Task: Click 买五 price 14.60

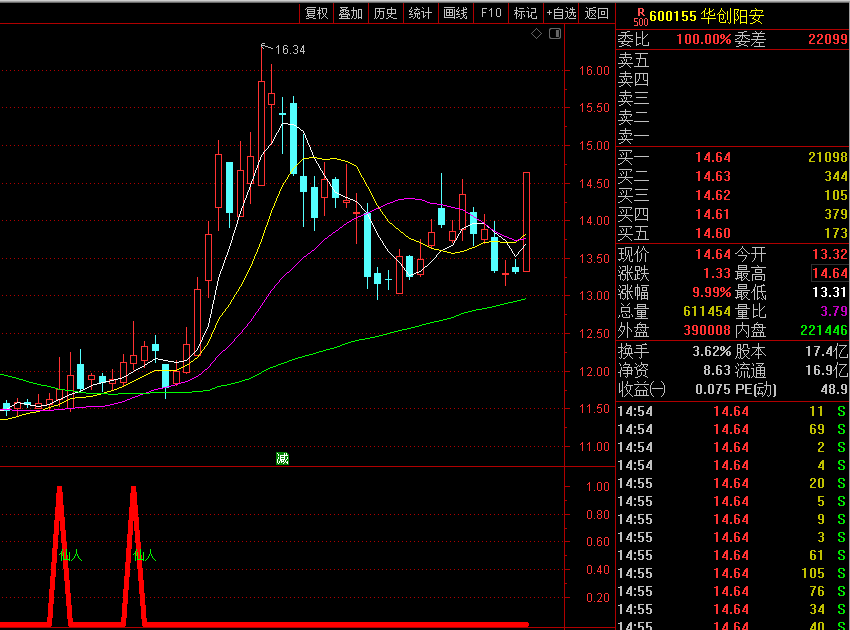Action: [713, 233]
